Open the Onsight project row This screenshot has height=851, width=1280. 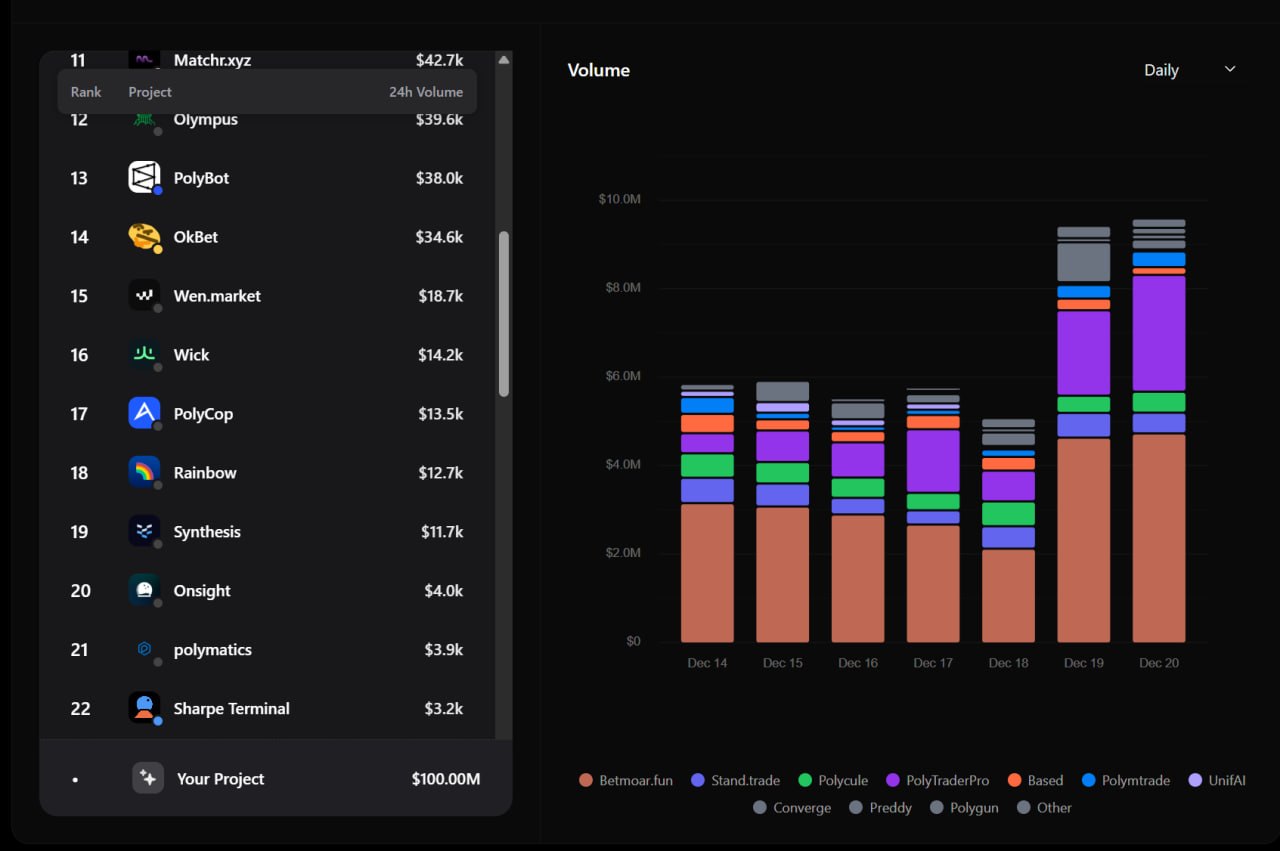pos(267,590)
